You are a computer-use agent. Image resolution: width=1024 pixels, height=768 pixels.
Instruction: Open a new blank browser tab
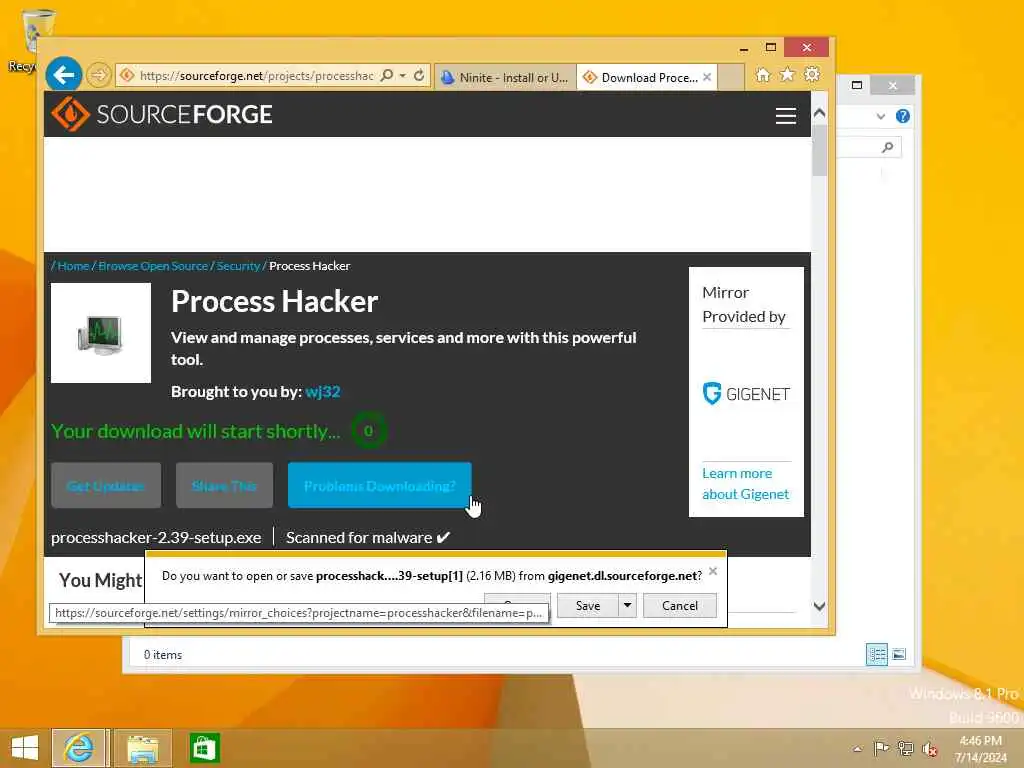(731, 77)
